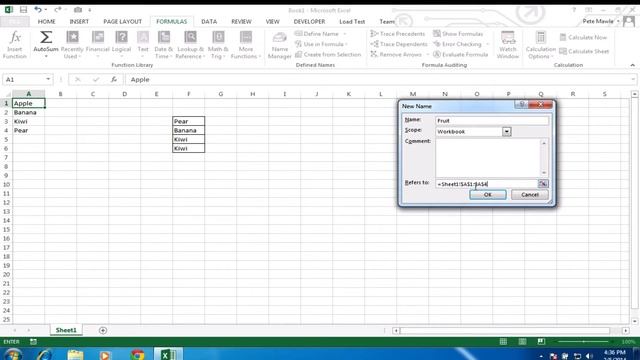Open Internet Explorer from the taskbar
Viewport: 640px width, 360px height.
coord(44,354)
